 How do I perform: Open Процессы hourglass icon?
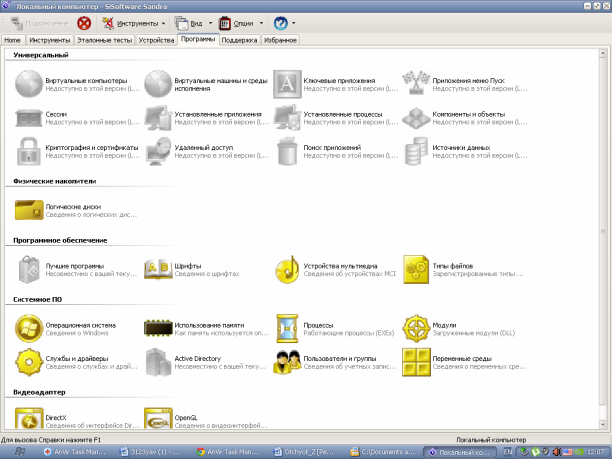pos(287,328)
